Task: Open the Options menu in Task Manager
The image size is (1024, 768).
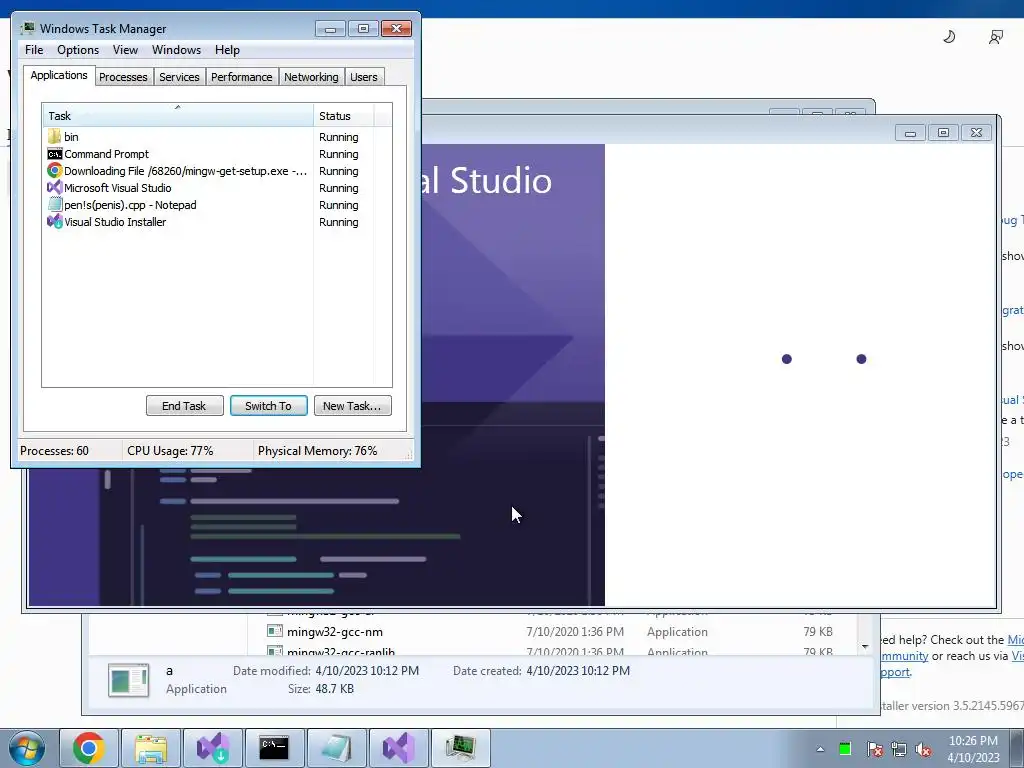Action: [78, 50]
